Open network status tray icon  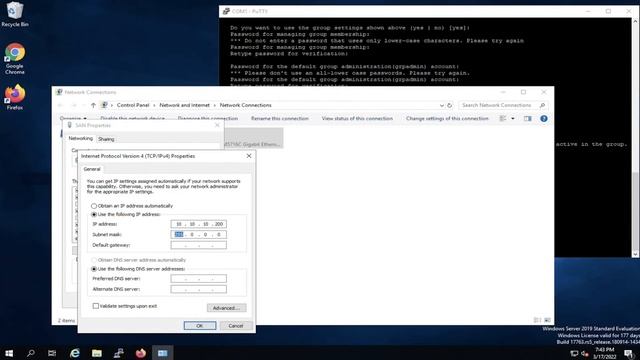coord(574,353)
